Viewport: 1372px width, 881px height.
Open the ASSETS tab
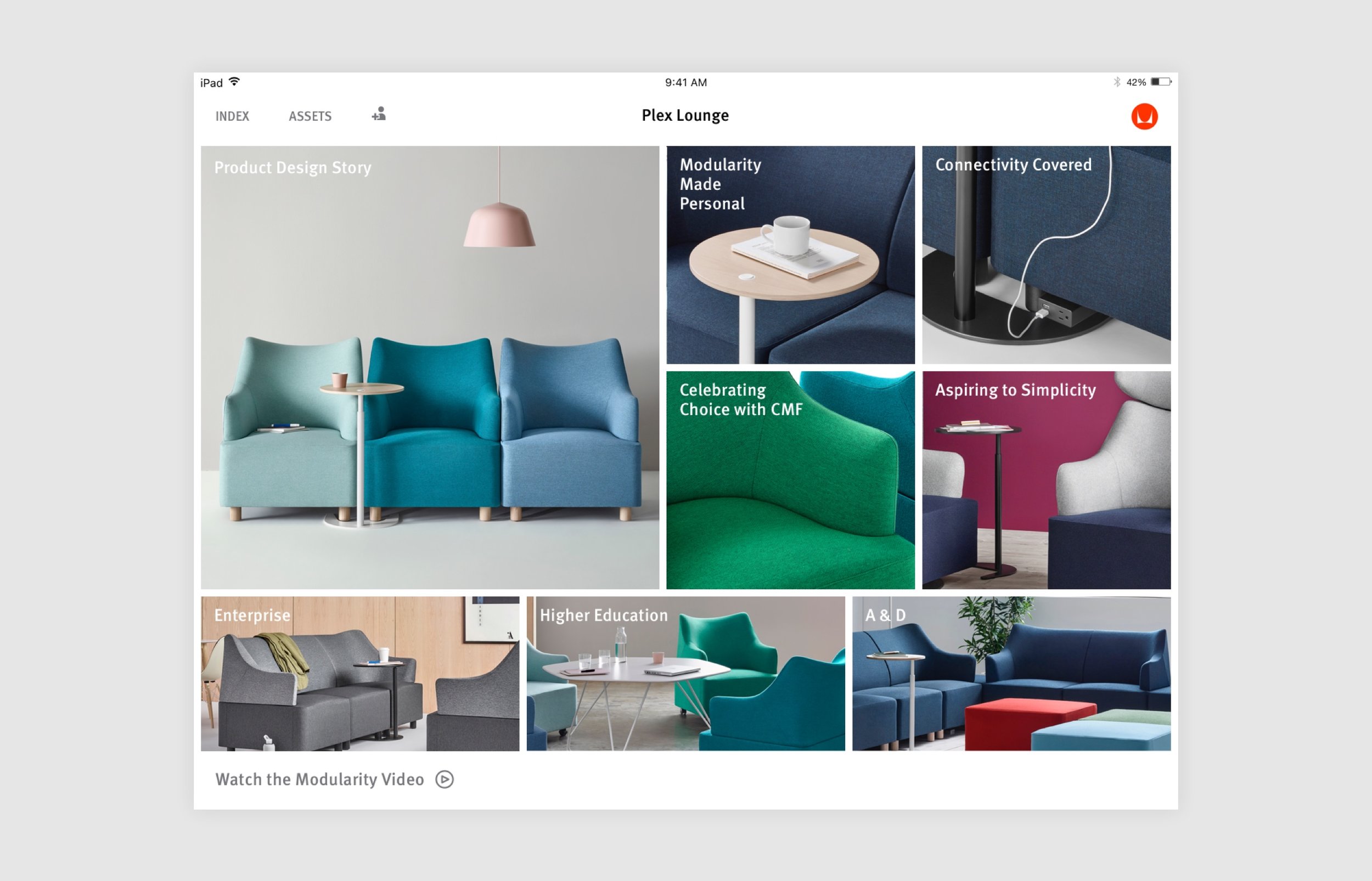310,116
